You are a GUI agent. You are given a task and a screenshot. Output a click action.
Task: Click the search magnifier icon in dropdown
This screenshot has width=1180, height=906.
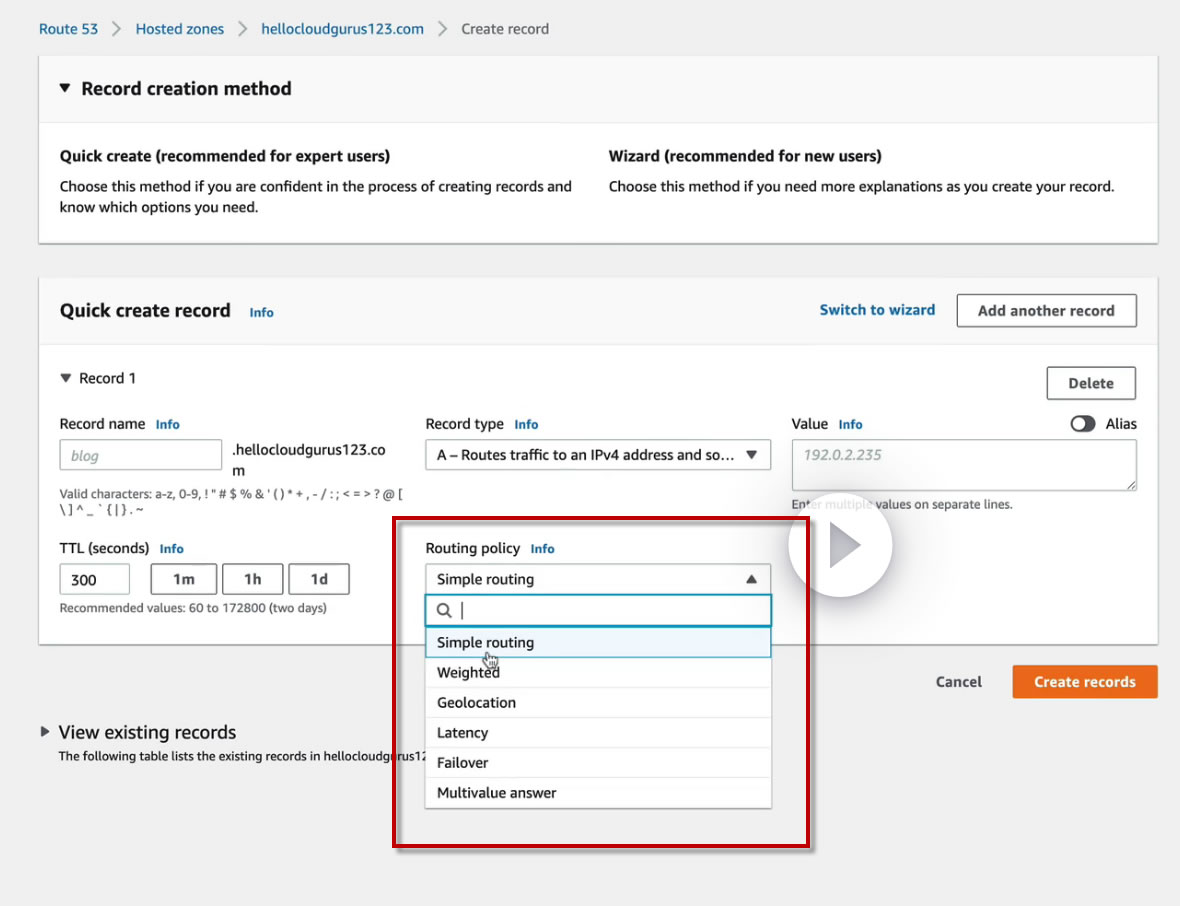[x=445, y=611]
